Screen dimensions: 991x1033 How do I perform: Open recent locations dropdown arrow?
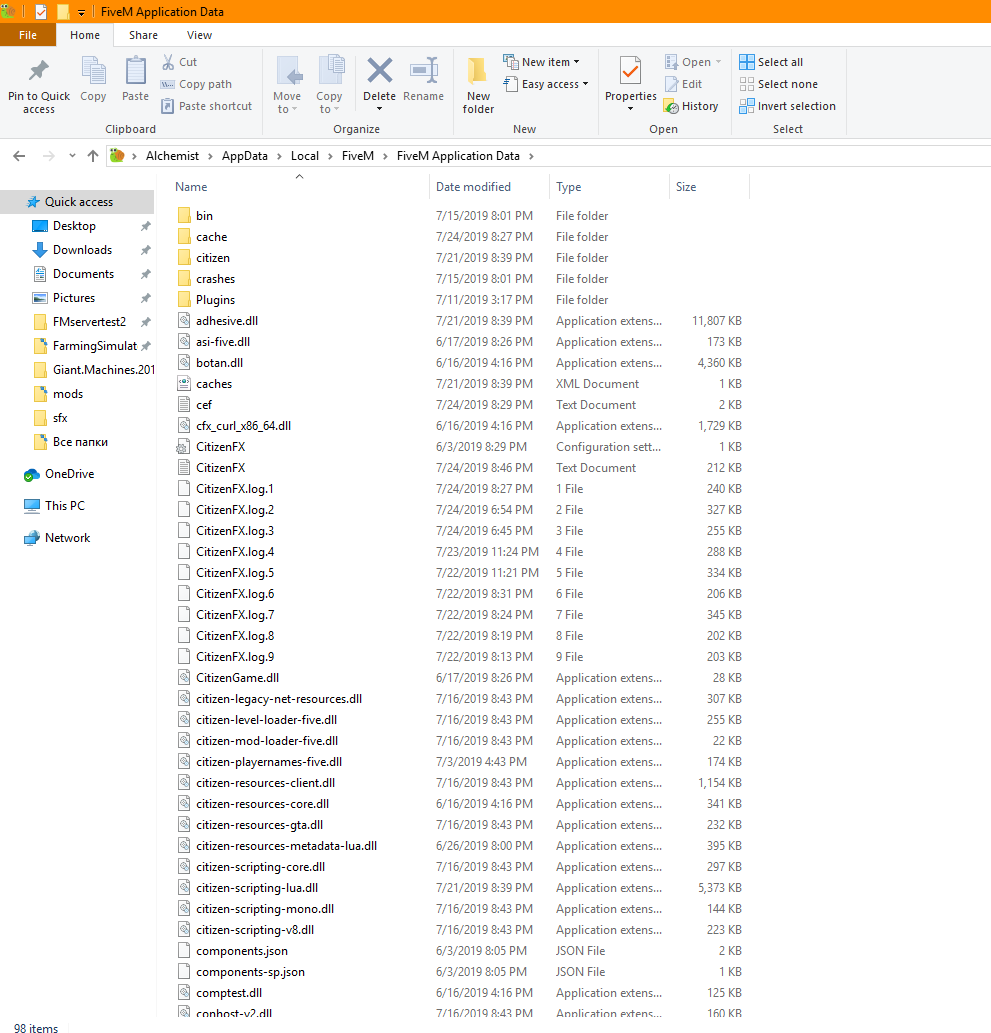72,156
